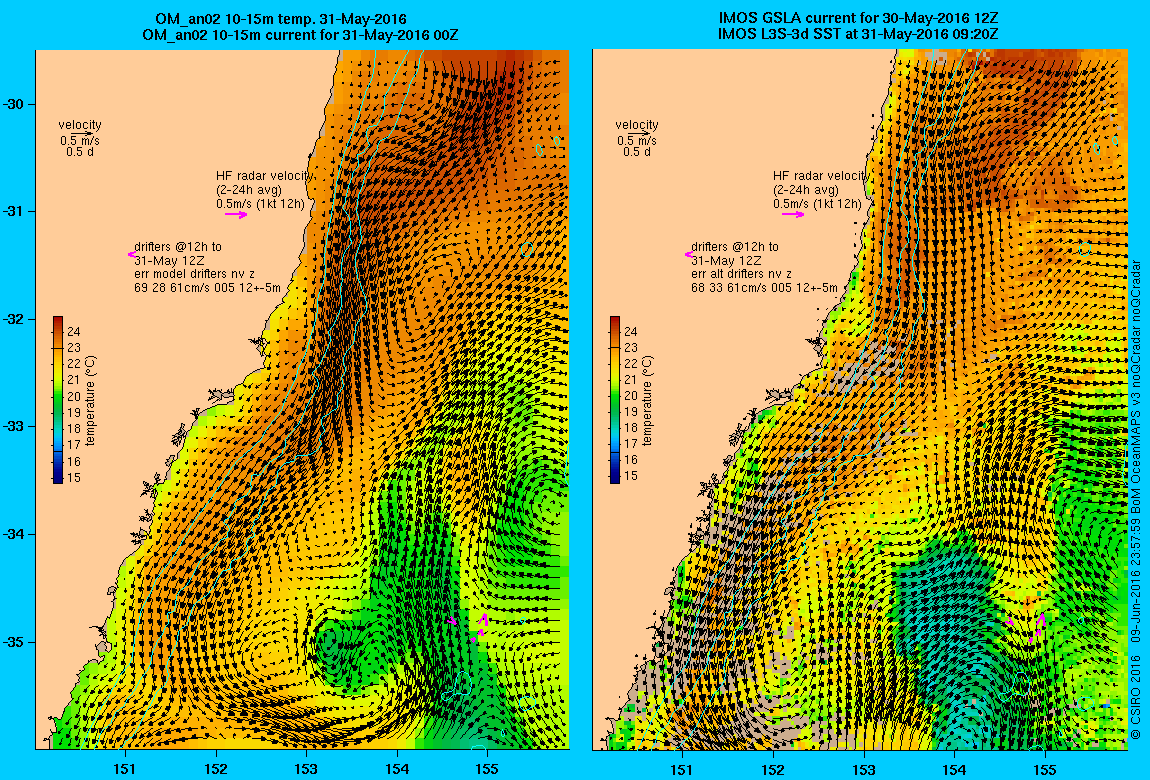The image size is (1150, 780).
Task: Click 'HF radar velocity' text in right panel
Action: tap(821, 176)
